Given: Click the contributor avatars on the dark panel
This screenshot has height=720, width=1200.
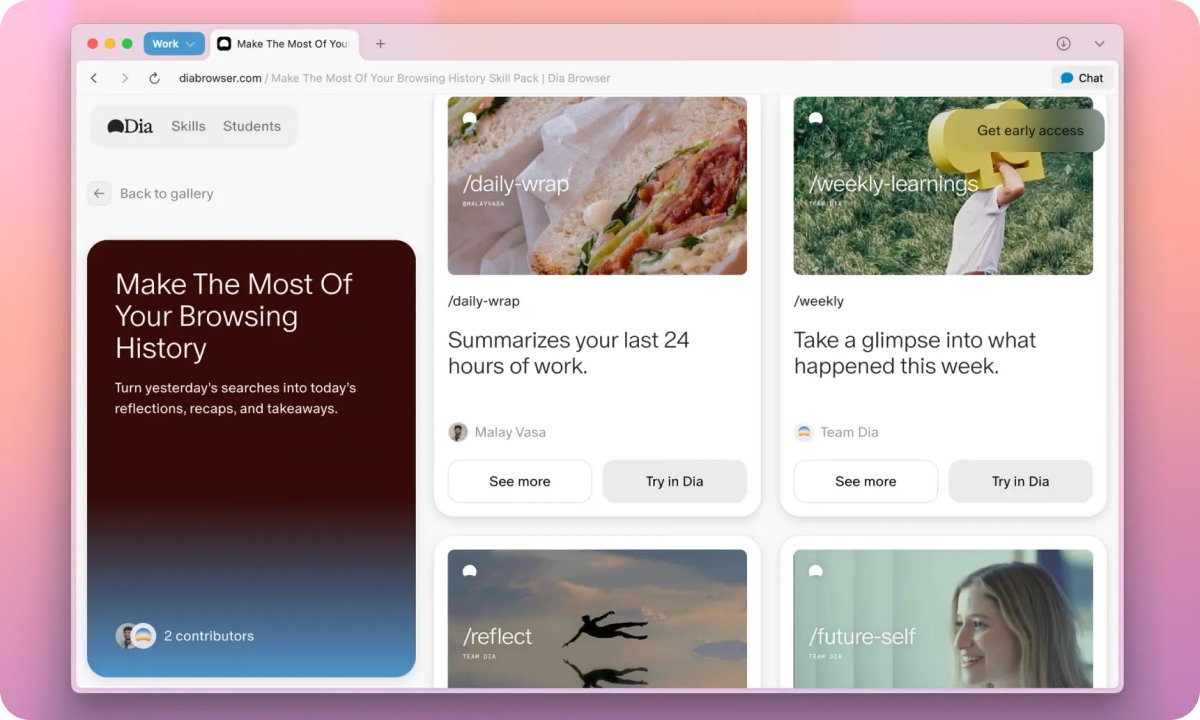Looking at the screenshot, I should pos(136,636).
